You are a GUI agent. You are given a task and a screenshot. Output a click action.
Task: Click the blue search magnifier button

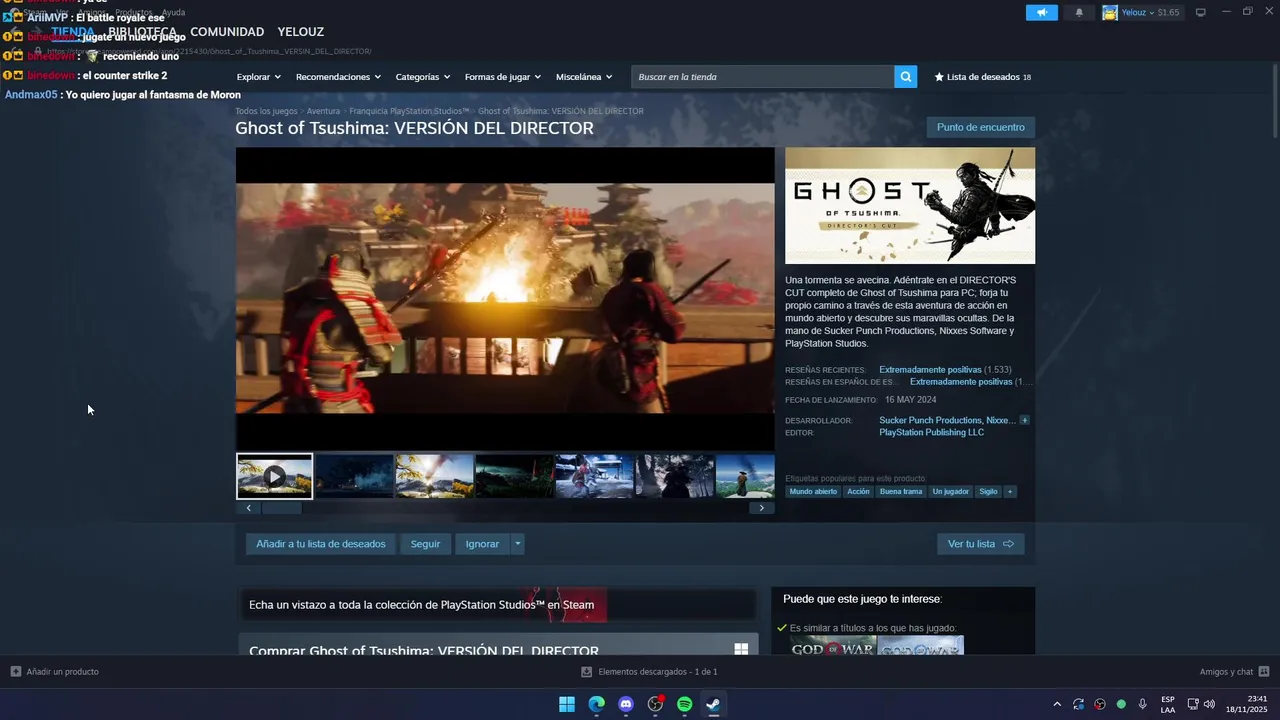[905, 77]
